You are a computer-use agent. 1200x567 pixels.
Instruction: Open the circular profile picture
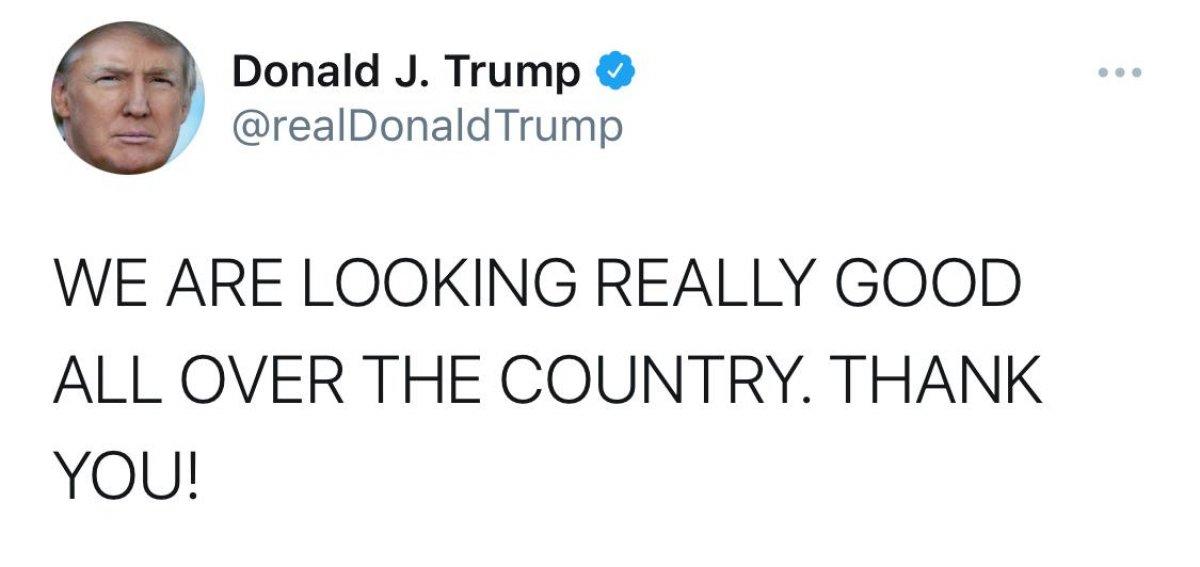128,98
